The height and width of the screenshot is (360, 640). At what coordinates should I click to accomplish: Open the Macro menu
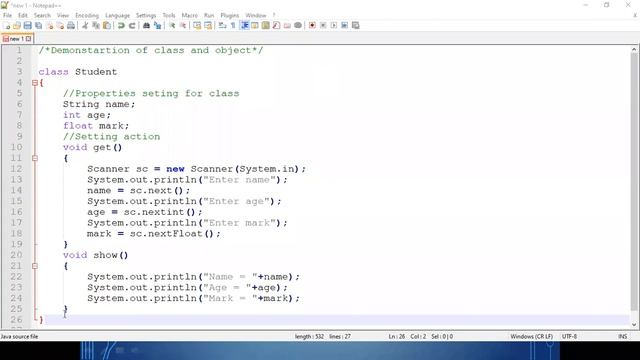point(189,15)
